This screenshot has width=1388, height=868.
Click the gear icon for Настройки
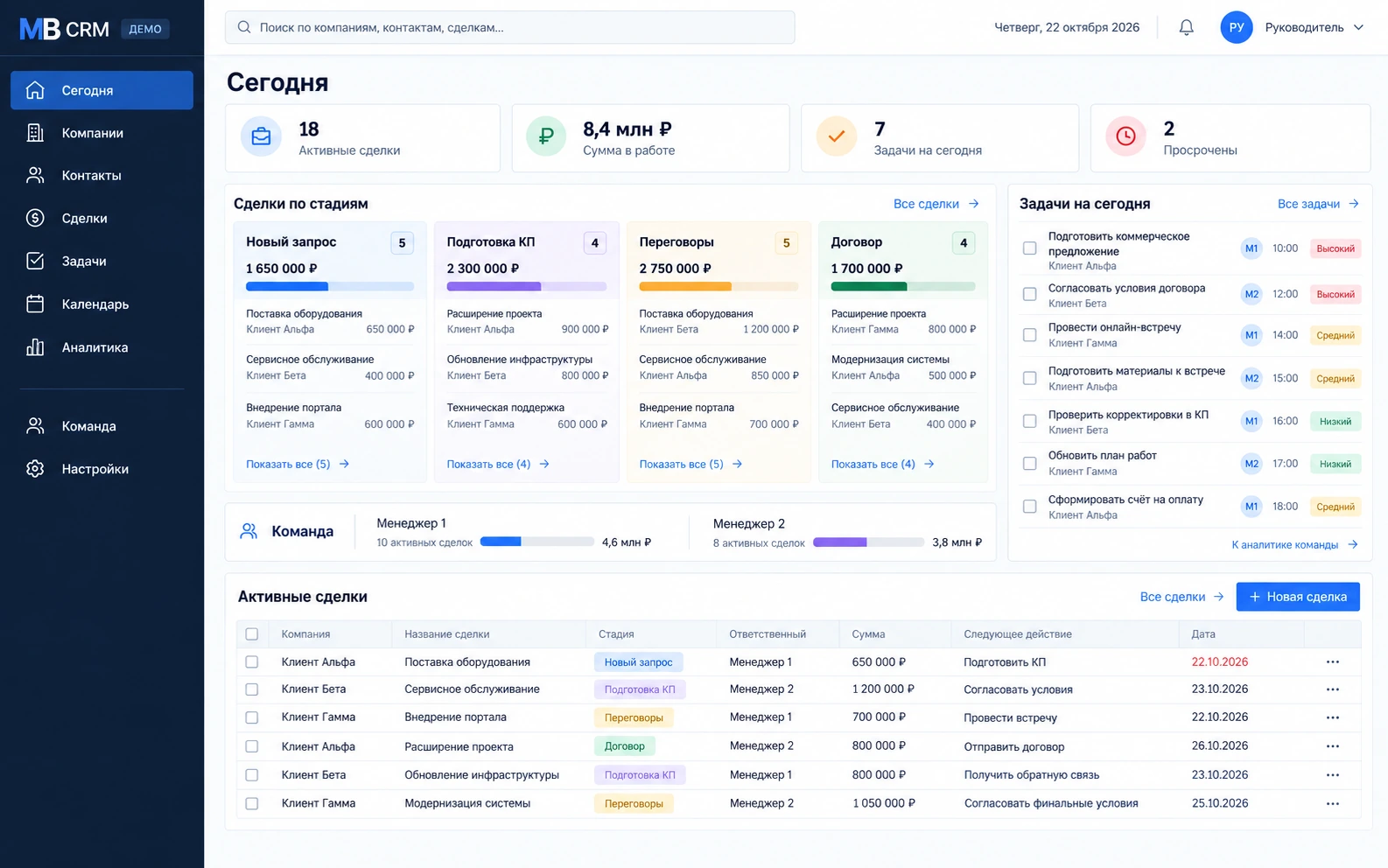click(35, 469)
